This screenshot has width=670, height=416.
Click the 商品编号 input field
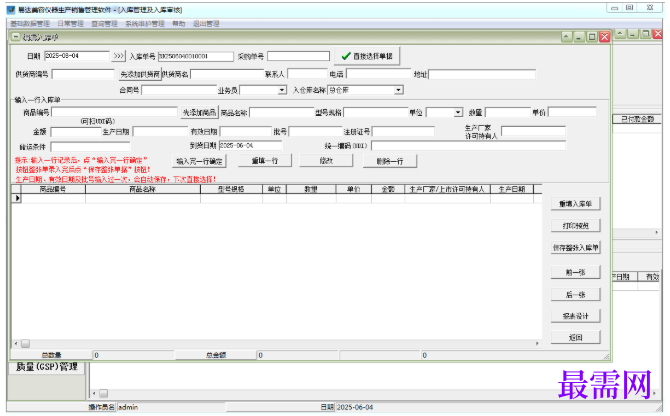115,112
